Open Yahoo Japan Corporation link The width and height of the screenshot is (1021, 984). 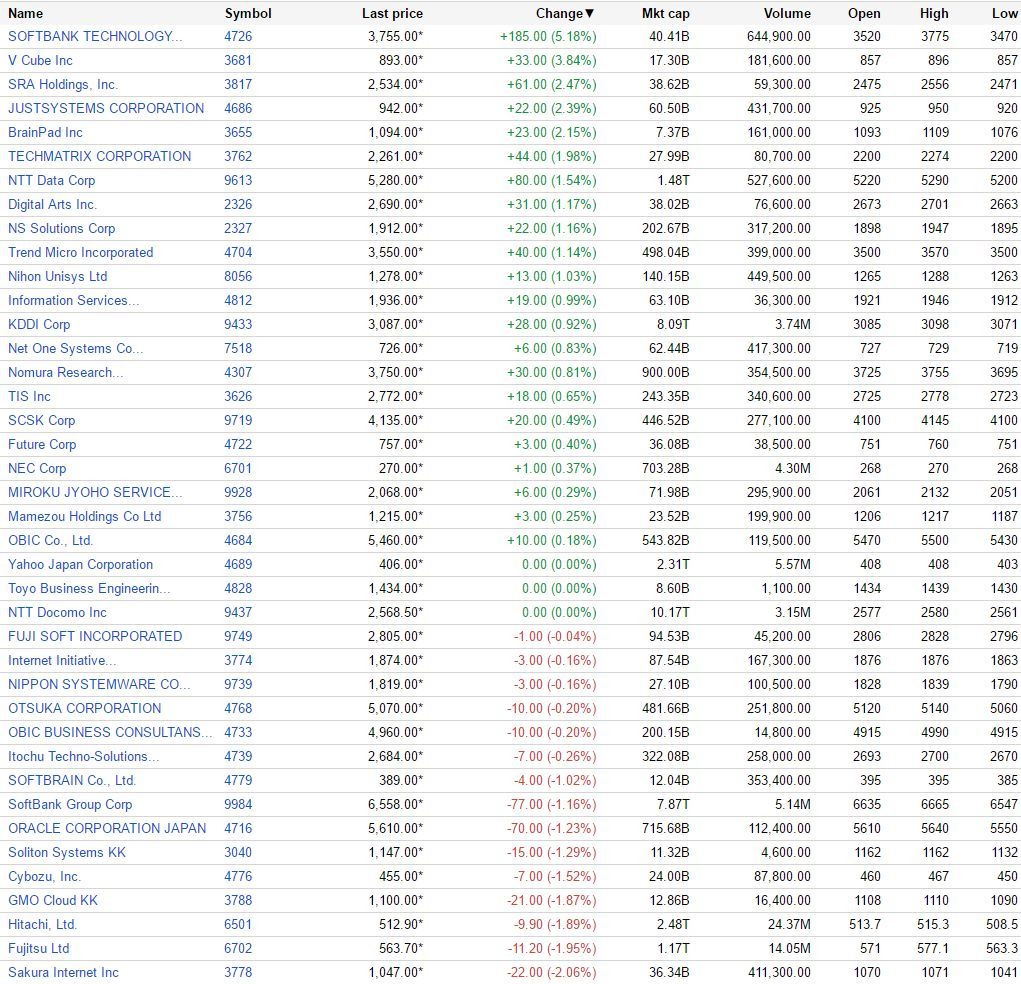pyautogui.click(x=81, y=565)
